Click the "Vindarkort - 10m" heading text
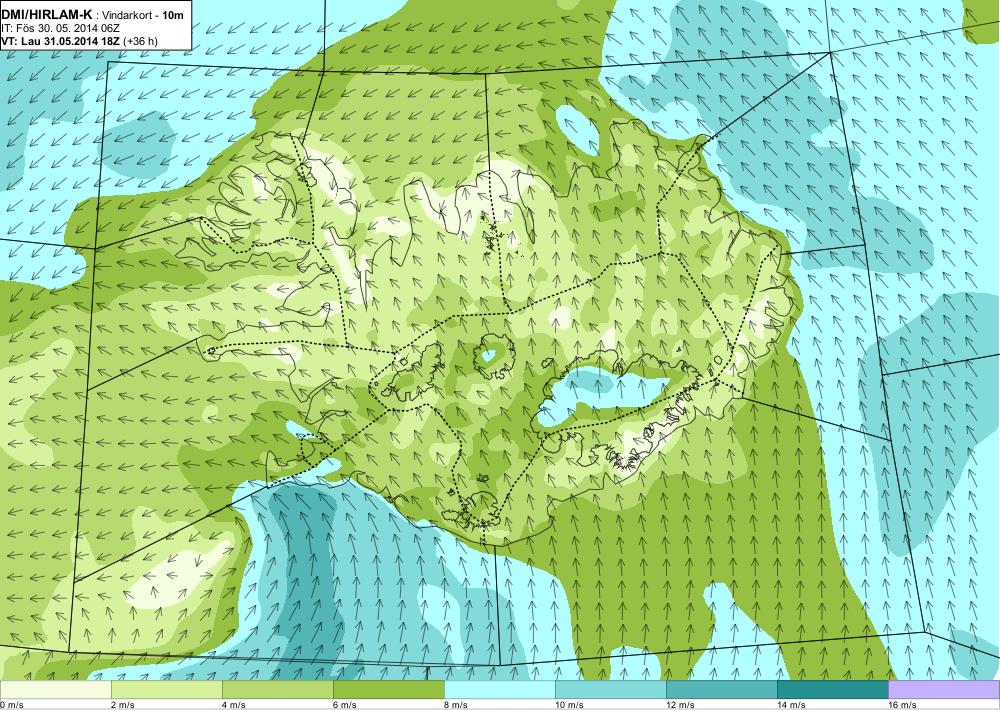This screenshot has width=1000, height=710. tap(143, 15)
